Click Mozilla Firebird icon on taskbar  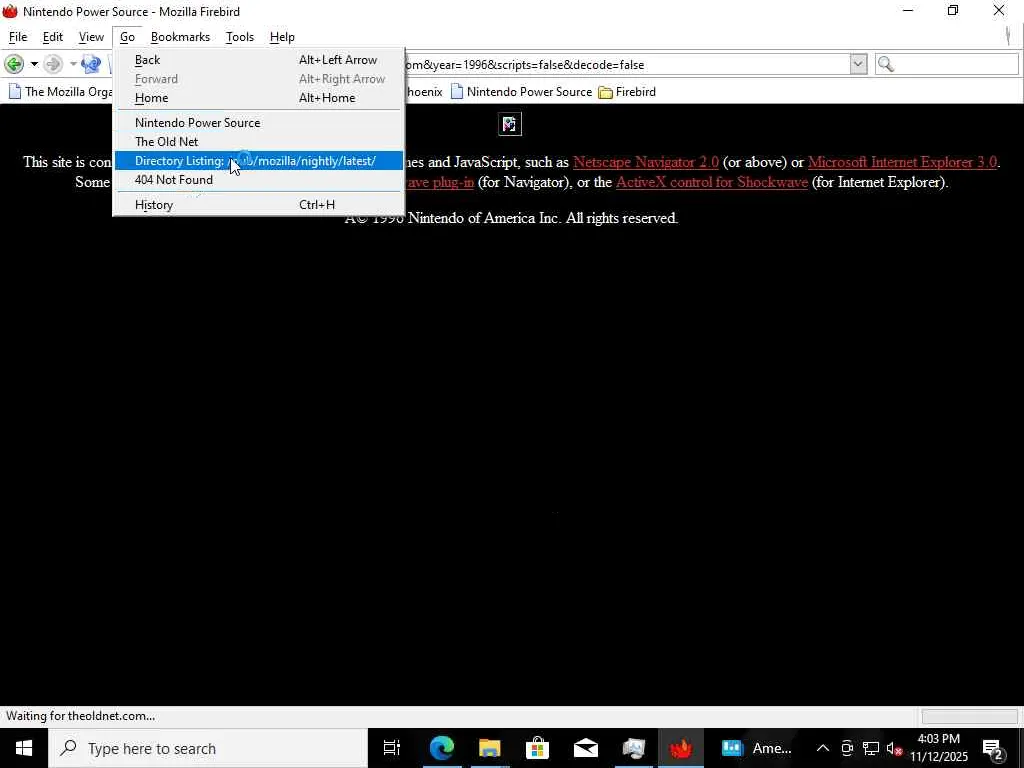coord(680,748)
